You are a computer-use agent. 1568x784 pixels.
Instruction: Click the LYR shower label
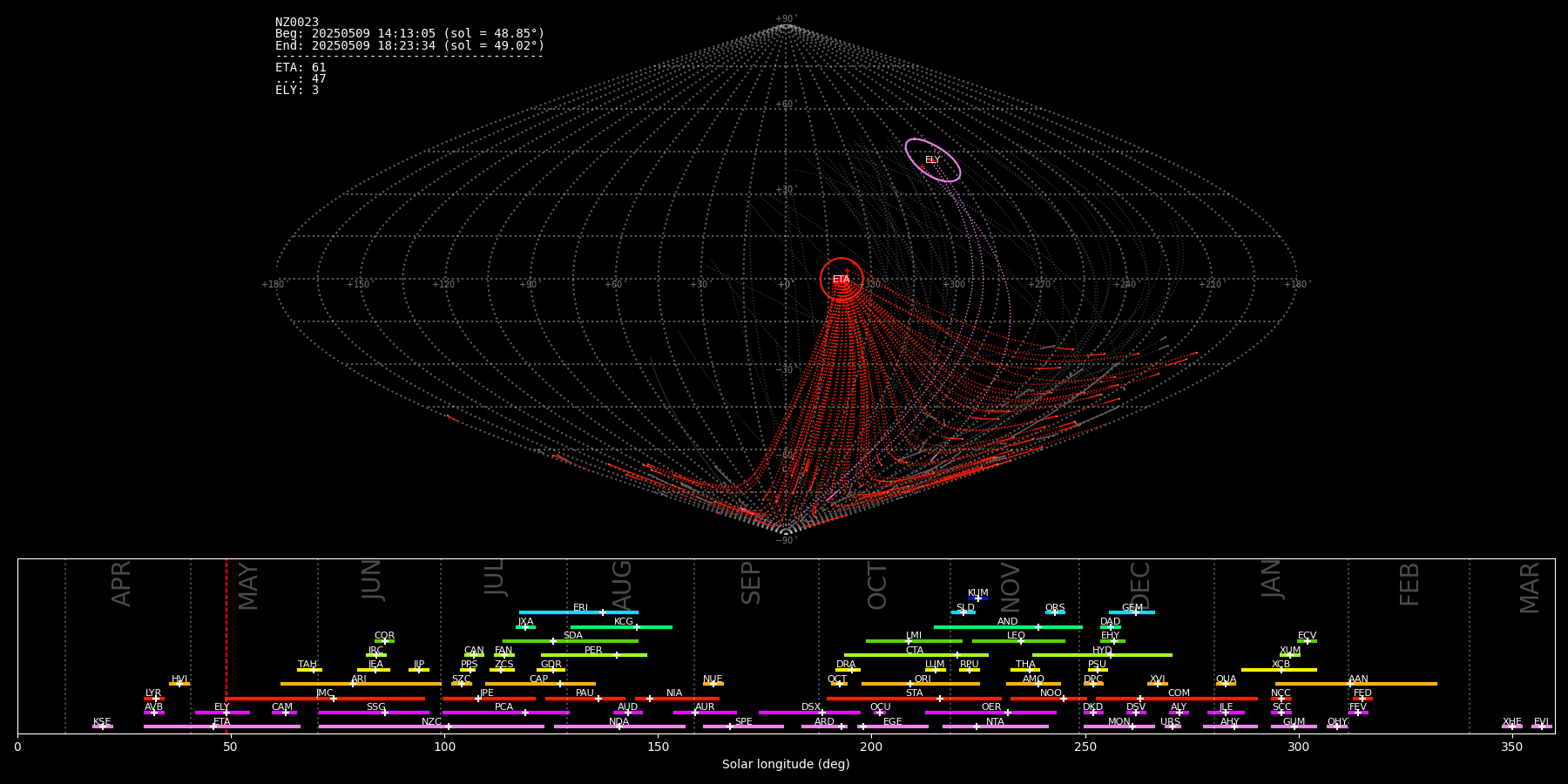click(153, 693)
